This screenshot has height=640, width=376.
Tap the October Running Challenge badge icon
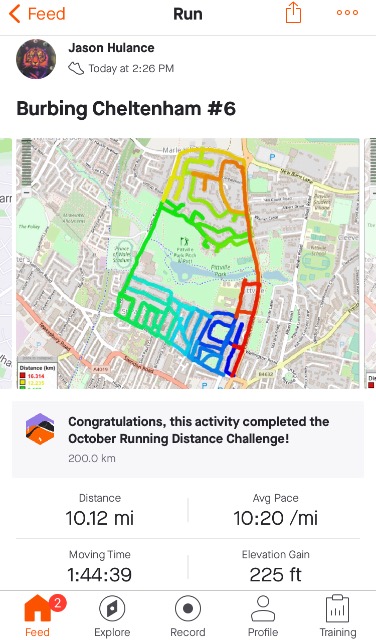tap(40, 429)
